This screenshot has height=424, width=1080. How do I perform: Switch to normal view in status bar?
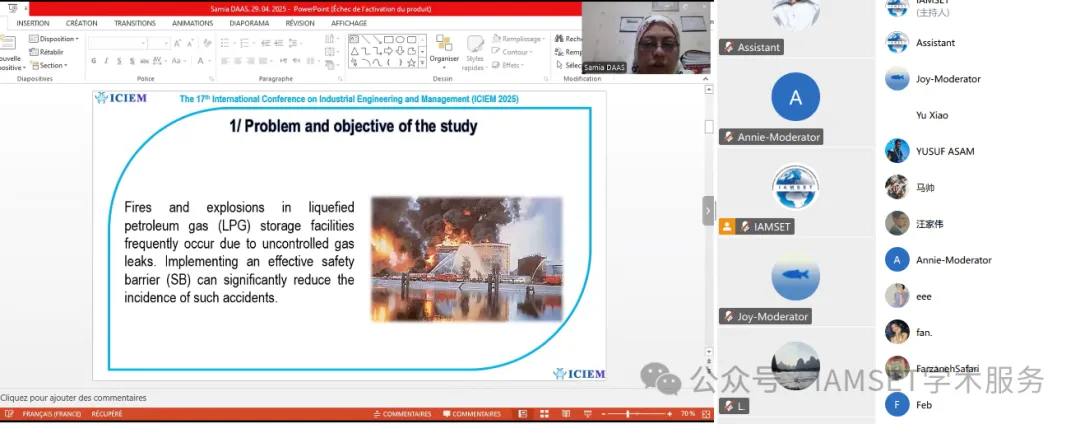[x=523, y=414]
